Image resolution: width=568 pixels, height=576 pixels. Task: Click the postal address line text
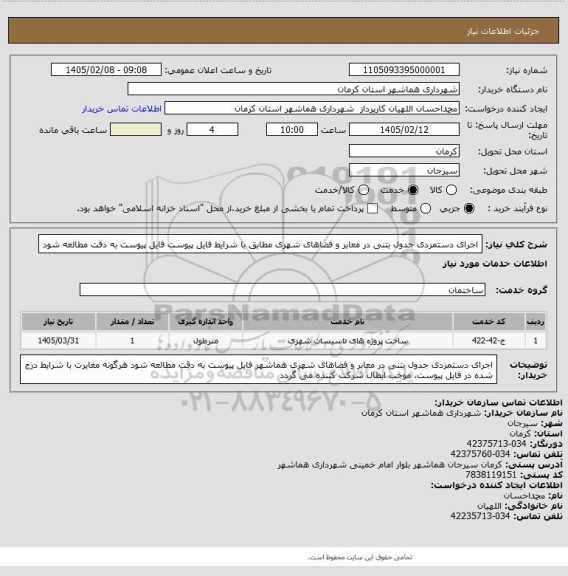[390, 464]
